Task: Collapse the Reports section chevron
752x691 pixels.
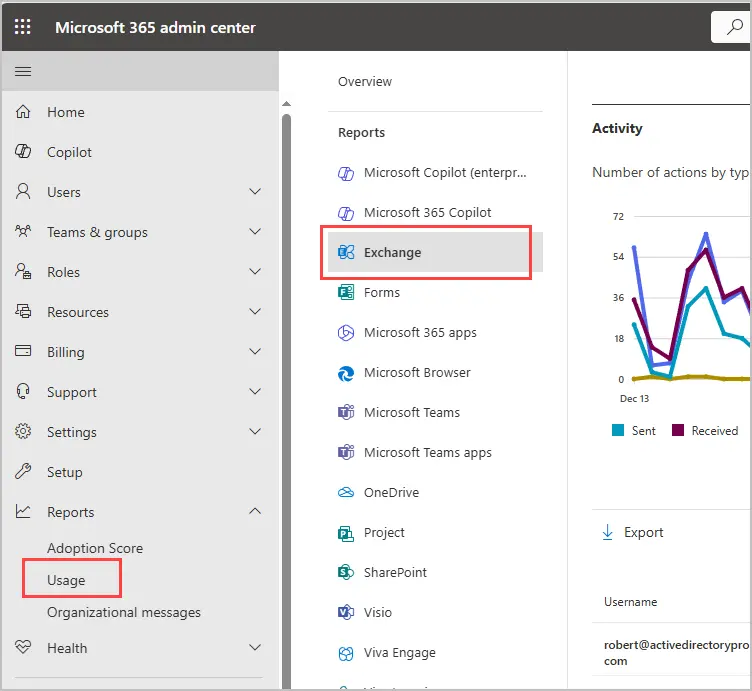Action: [255, 511]
